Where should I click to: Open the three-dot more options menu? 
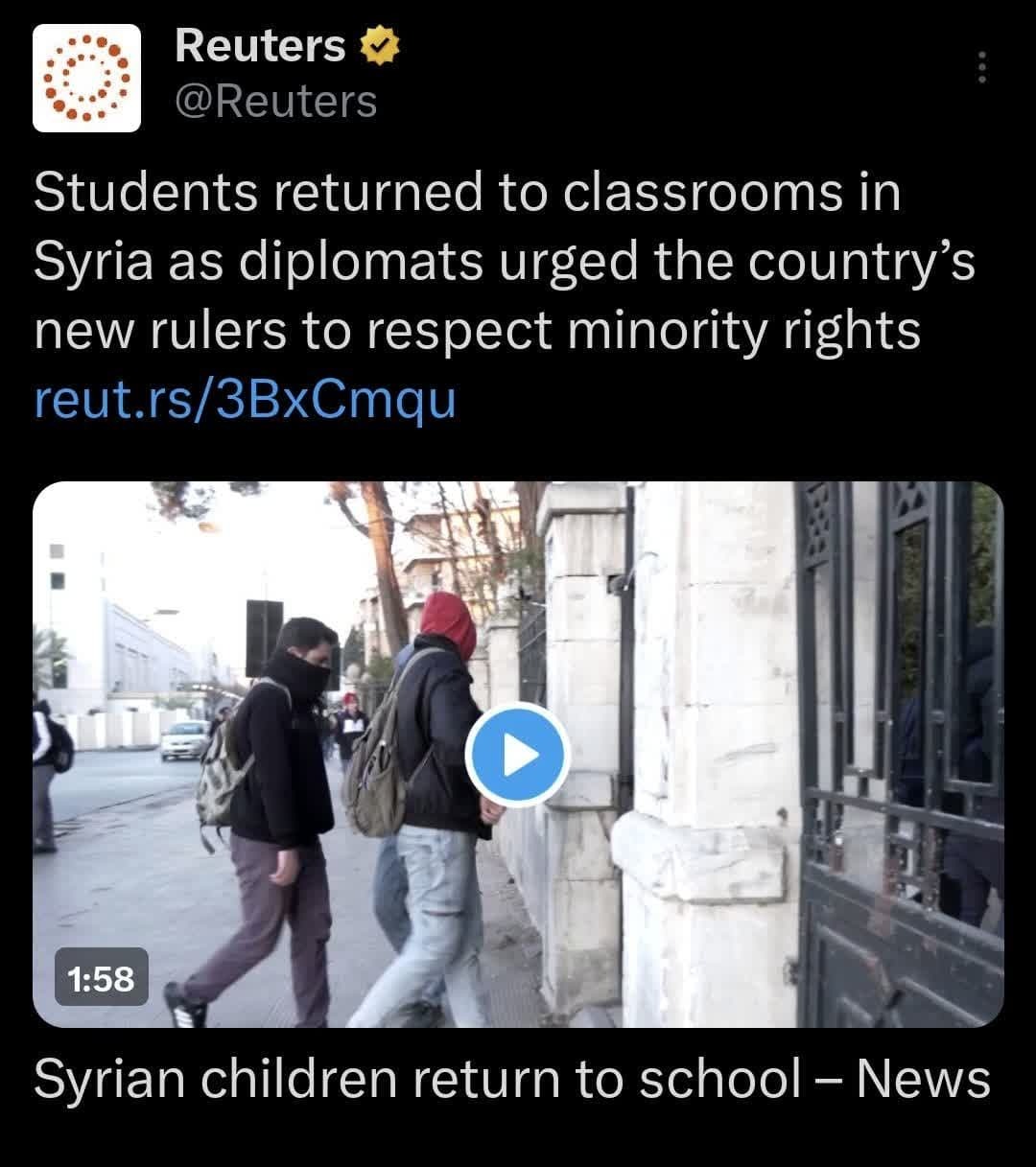point(981,67)
